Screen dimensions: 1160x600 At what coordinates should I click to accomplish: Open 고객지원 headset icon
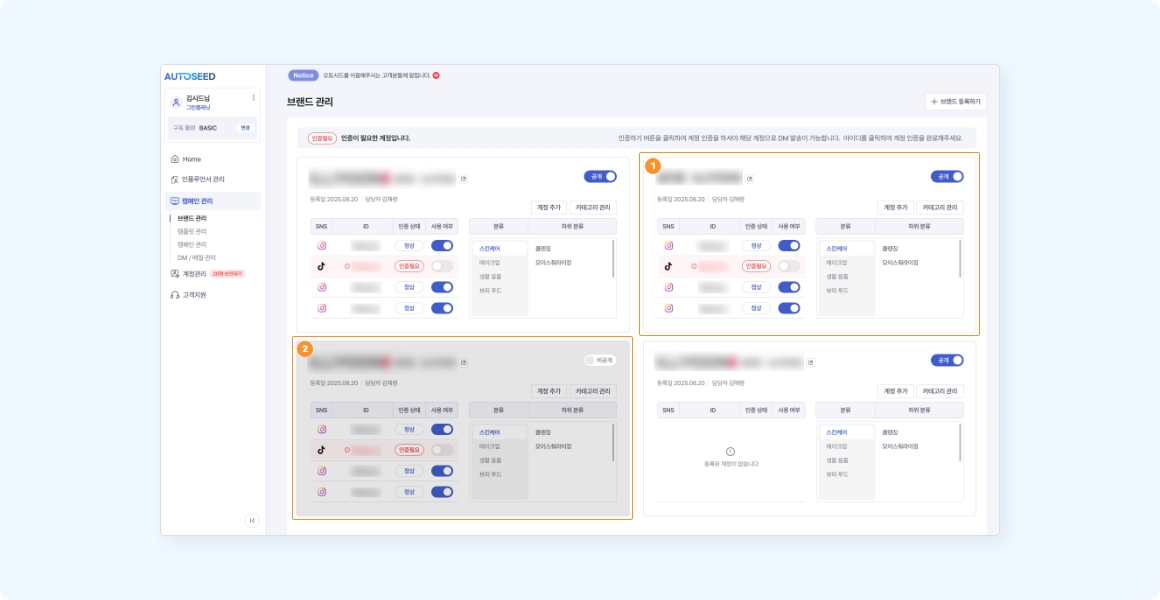pos(175,295)
